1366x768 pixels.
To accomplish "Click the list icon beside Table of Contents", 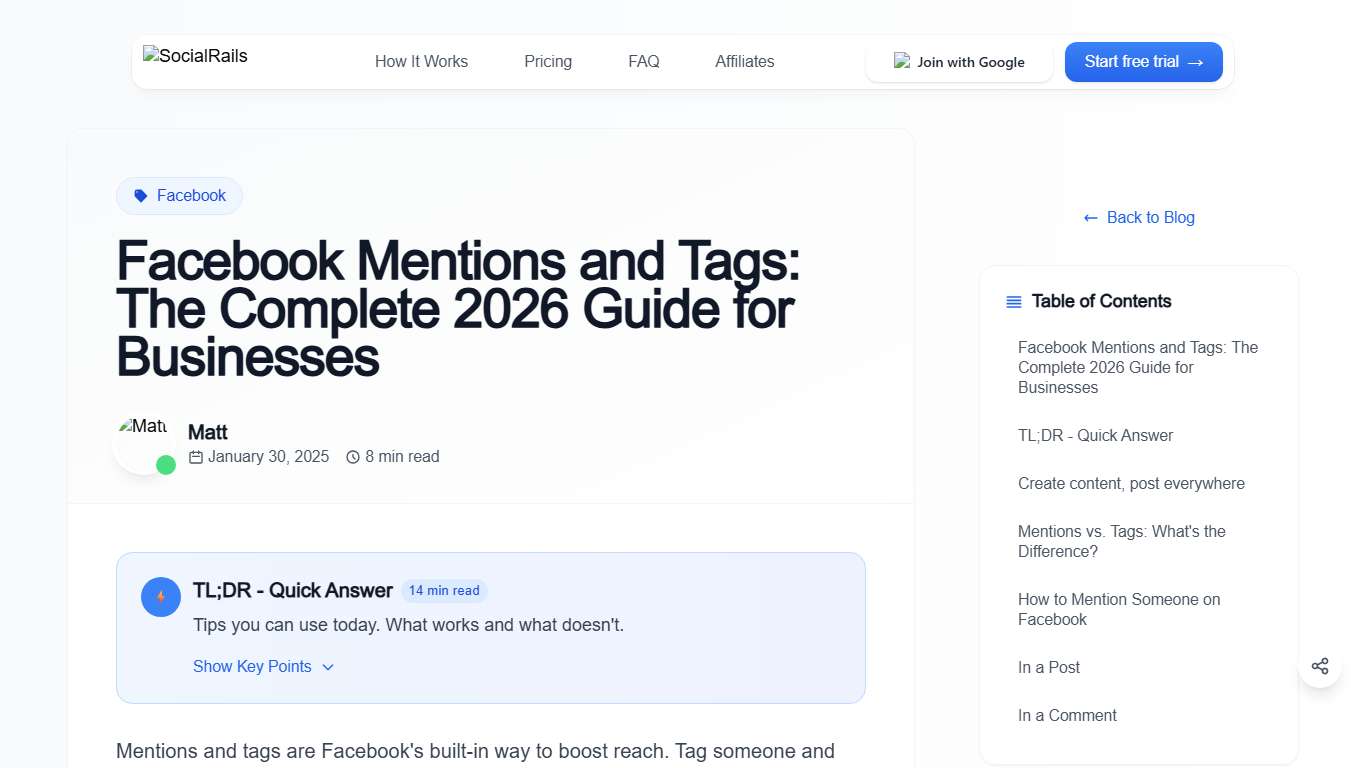I will (x=1012, y=301).
